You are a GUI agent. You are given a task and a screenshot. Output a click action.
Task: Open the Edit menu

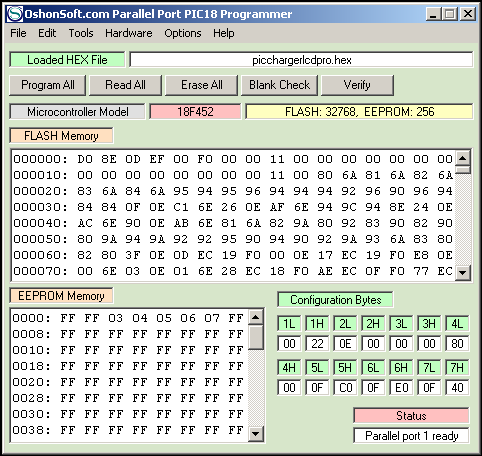tap(47, 33)
